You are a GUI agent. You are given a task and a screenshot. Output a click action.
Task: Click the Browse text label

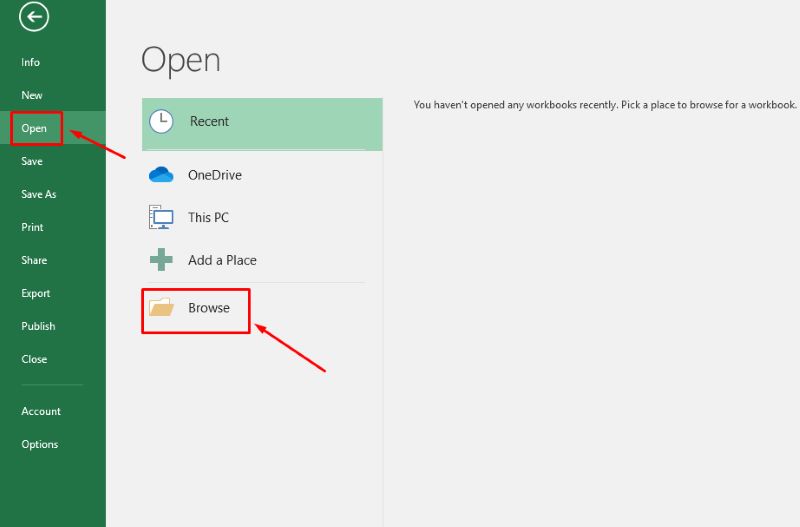209,308
